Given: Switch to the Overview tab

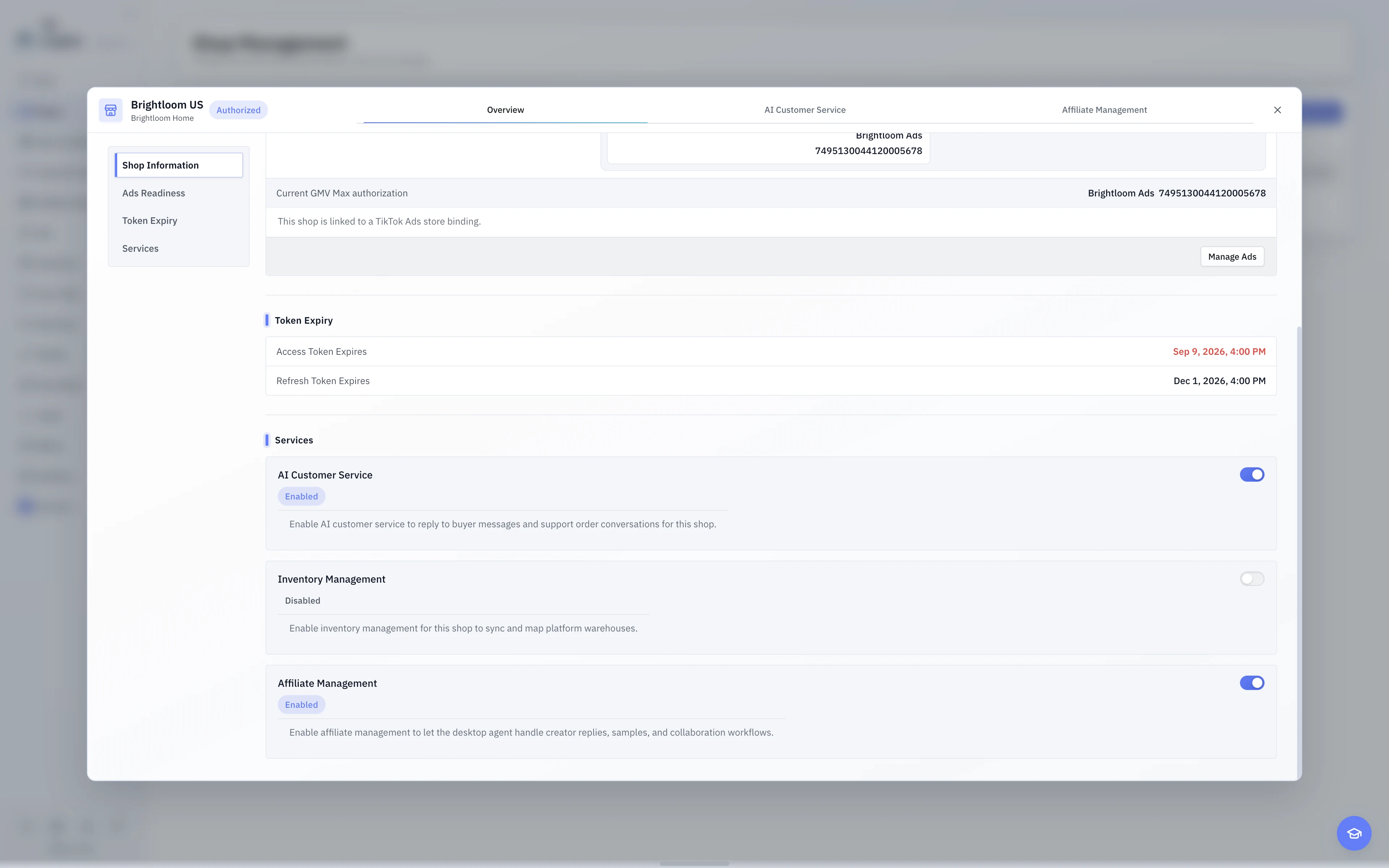Looking at the screenshot, I should (505, 110).
